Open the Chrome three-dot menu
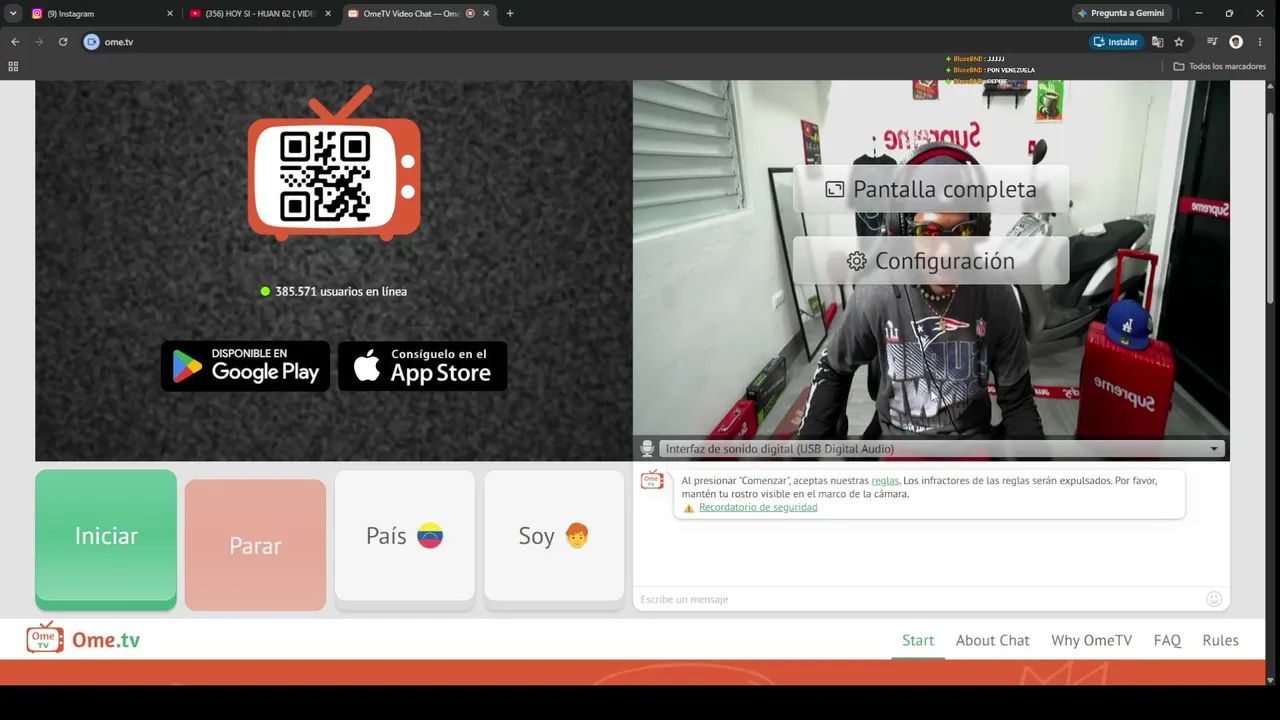Image resolution: width=1280 pixels, height=720 pixels. click(x=1260, y=42)
